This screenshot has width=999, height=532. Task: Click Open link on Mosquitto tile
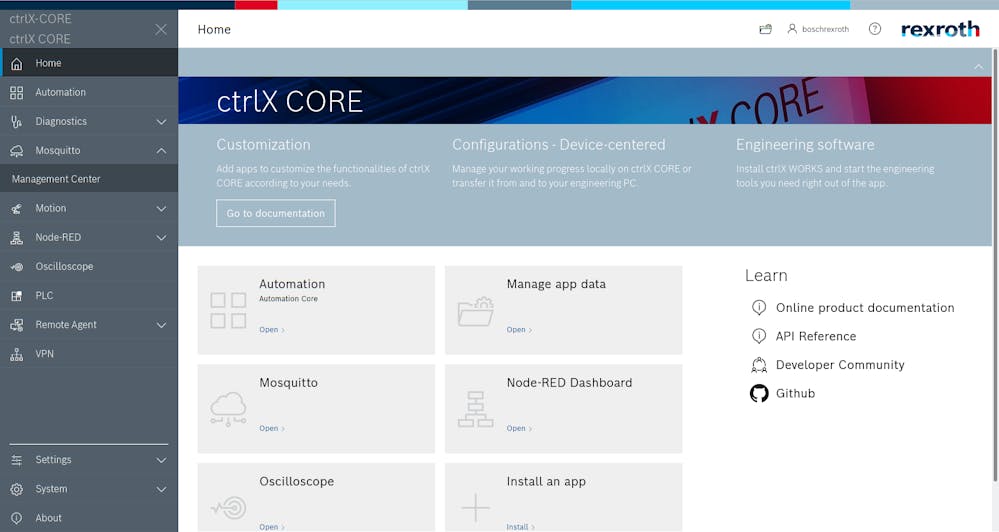pos(271,428)
